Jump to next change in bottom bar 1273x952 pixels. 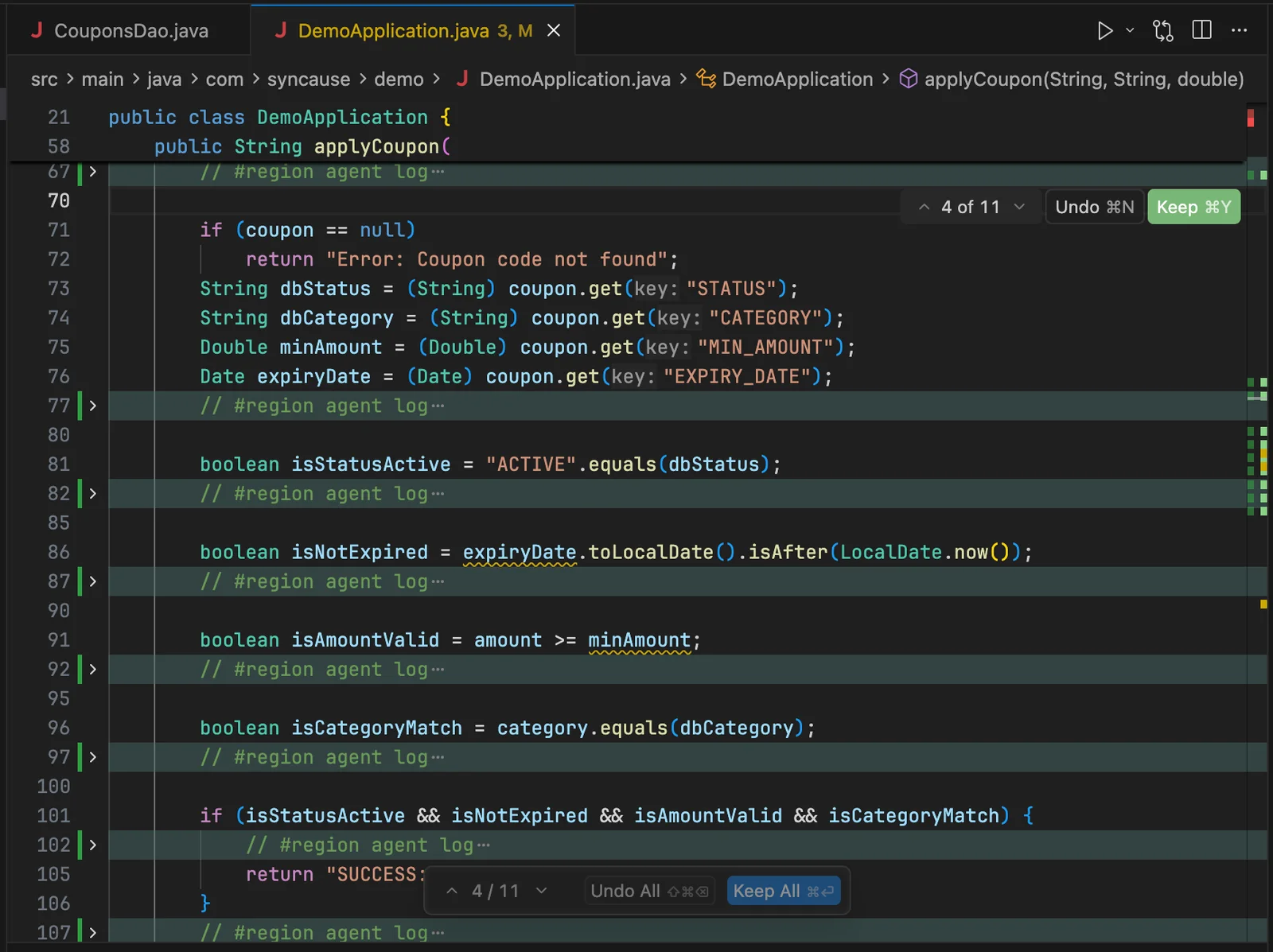pyautogui.click(x=542, y=891)
